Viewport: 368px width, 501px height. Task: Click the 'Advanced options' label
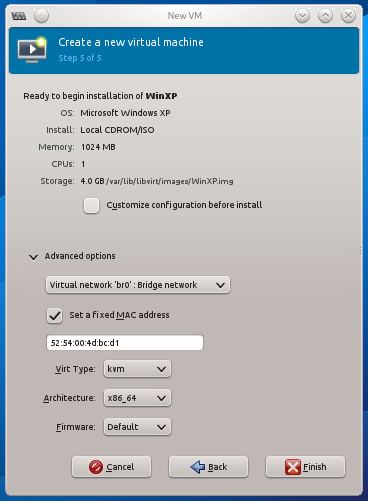(x=80, y=256)
